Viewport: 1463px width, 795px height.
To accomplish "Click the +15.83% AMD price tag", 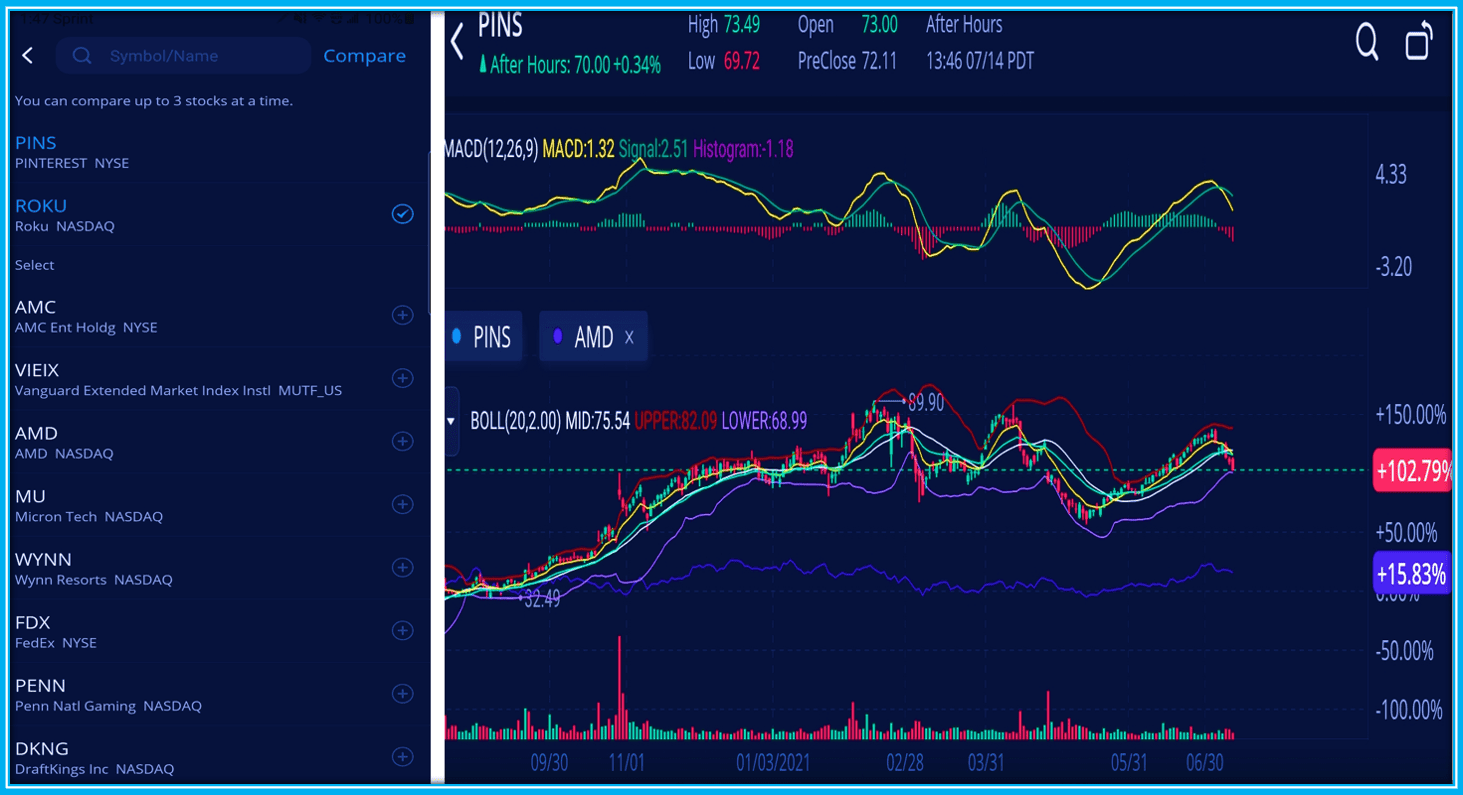I will point(1411,573).
